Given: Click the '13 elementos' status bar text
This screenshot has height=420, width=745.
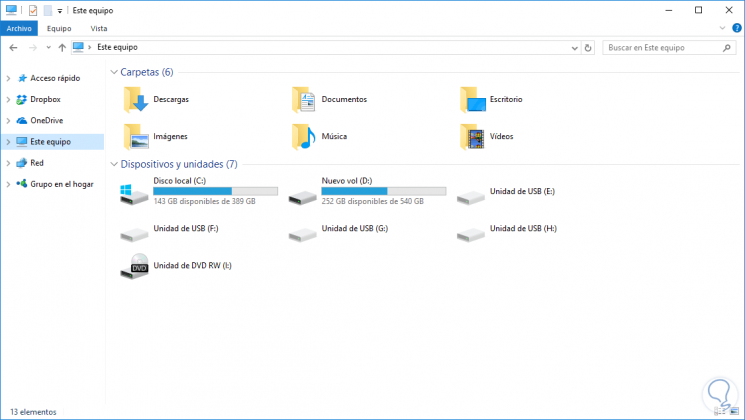Looking at the screenshot, I should click(x=33, y=412).
